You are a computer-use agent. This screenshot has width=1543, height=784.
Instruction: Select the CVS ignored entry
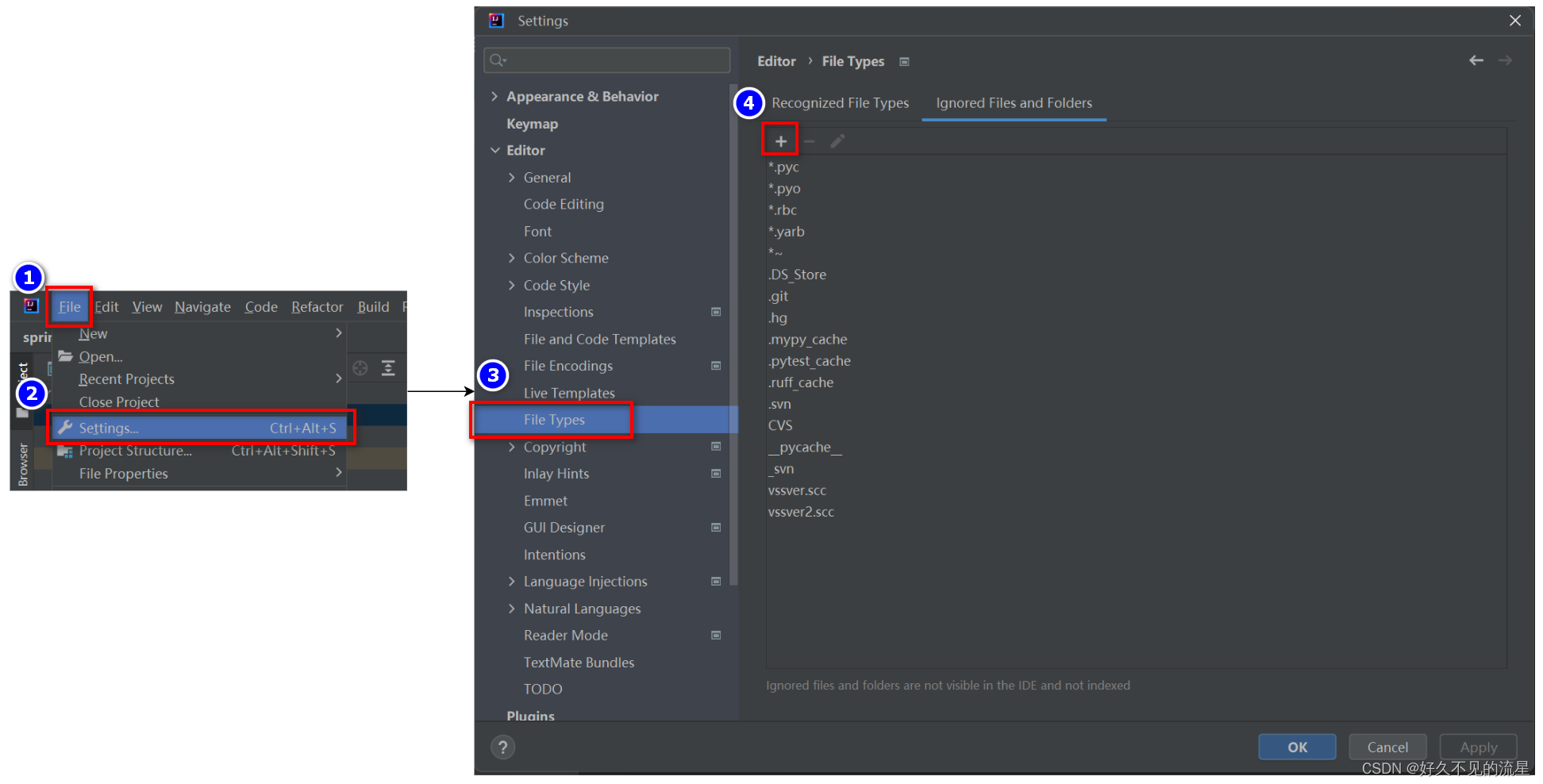pos(780,425)
